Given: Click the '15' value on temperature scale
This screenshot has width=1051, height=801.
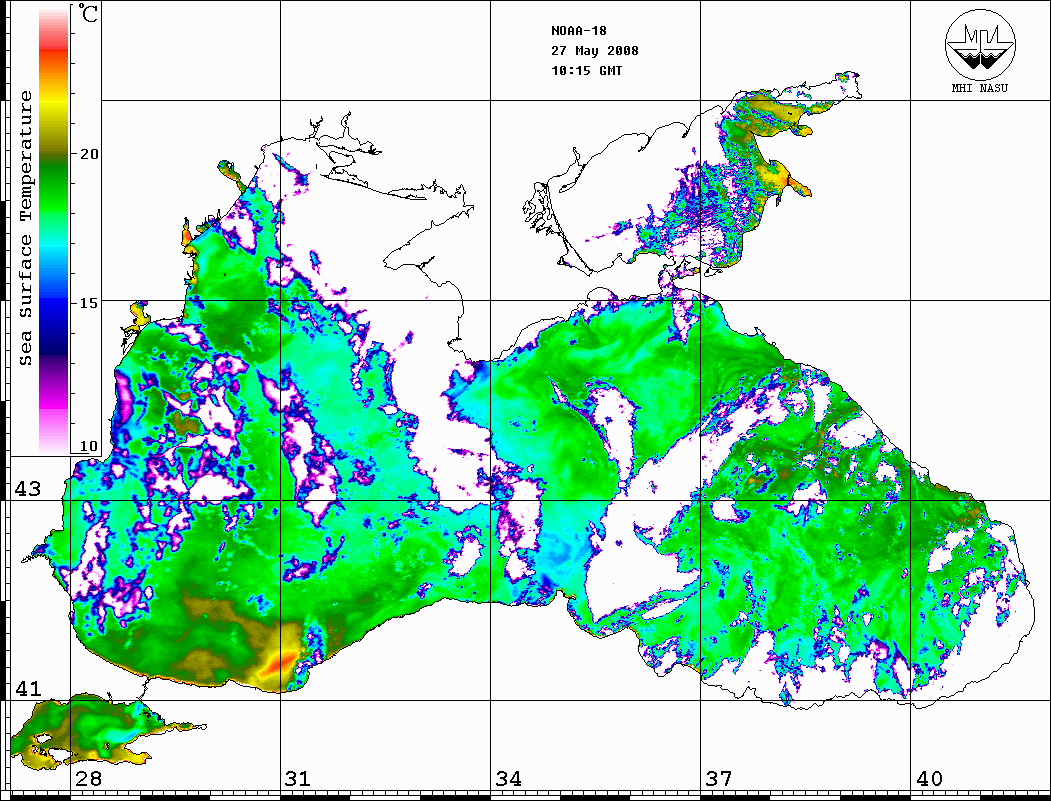Looking at the screenshot, I should click(x=89, y=303).
